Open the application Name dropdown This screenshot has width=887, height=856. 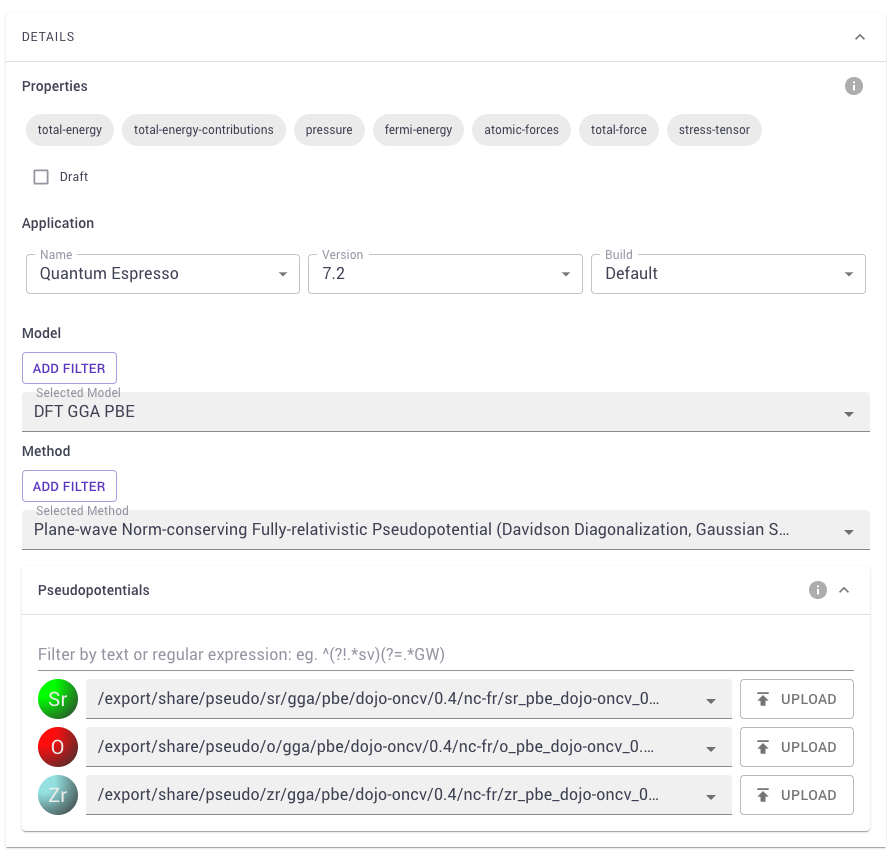pyautogui.click(x=163, y=274)
